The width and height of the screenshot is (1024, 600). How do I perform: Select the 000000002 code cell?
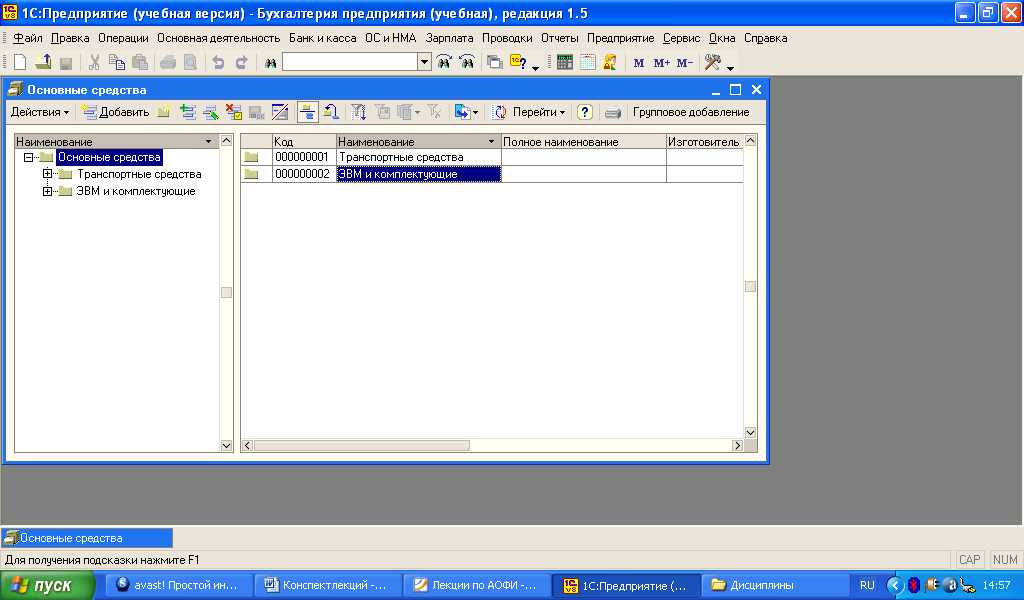point(304,174)
